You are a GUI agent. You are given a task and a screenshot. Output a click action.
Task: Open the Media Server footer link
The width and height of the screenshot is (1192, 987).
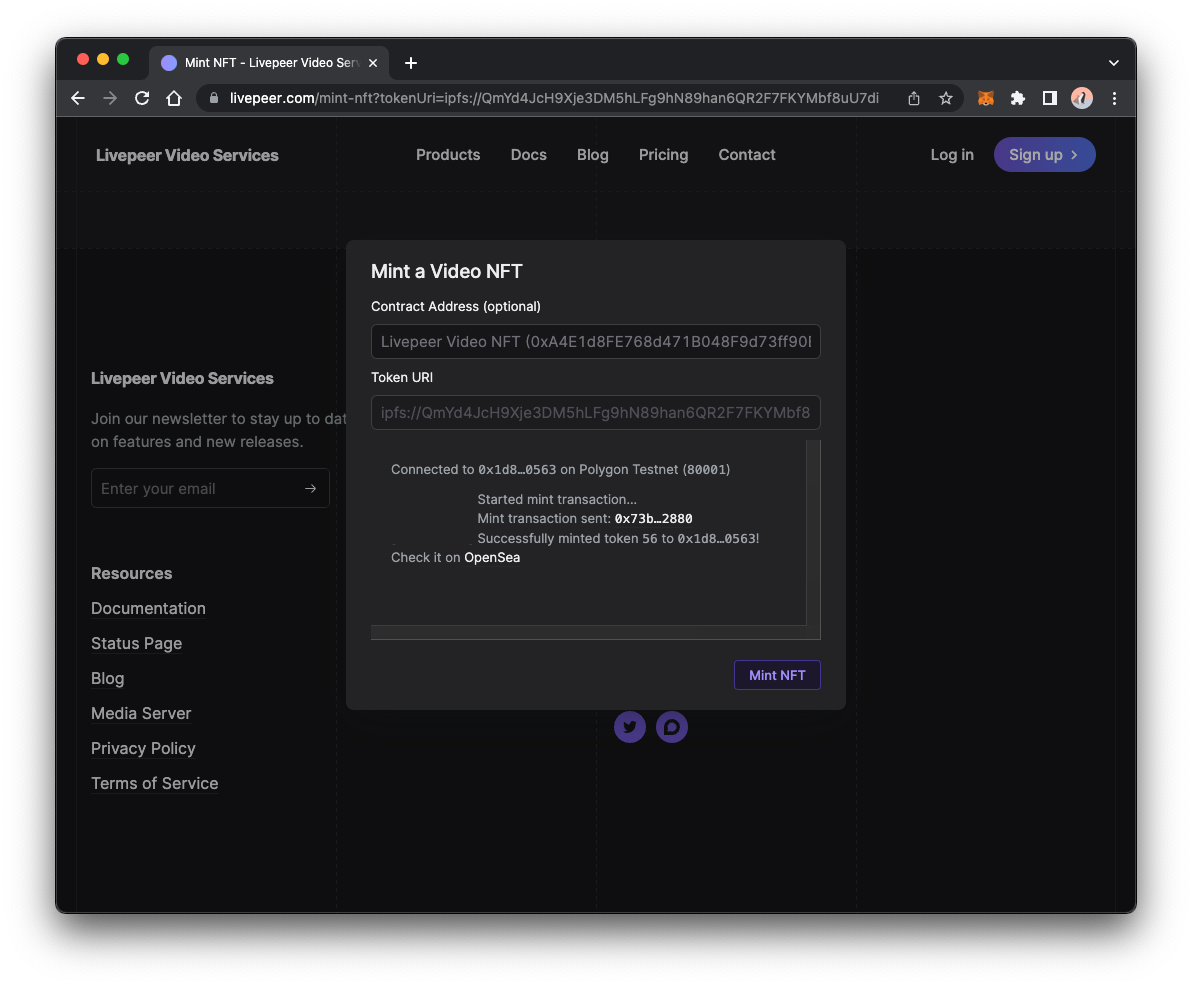click(141, 713)
